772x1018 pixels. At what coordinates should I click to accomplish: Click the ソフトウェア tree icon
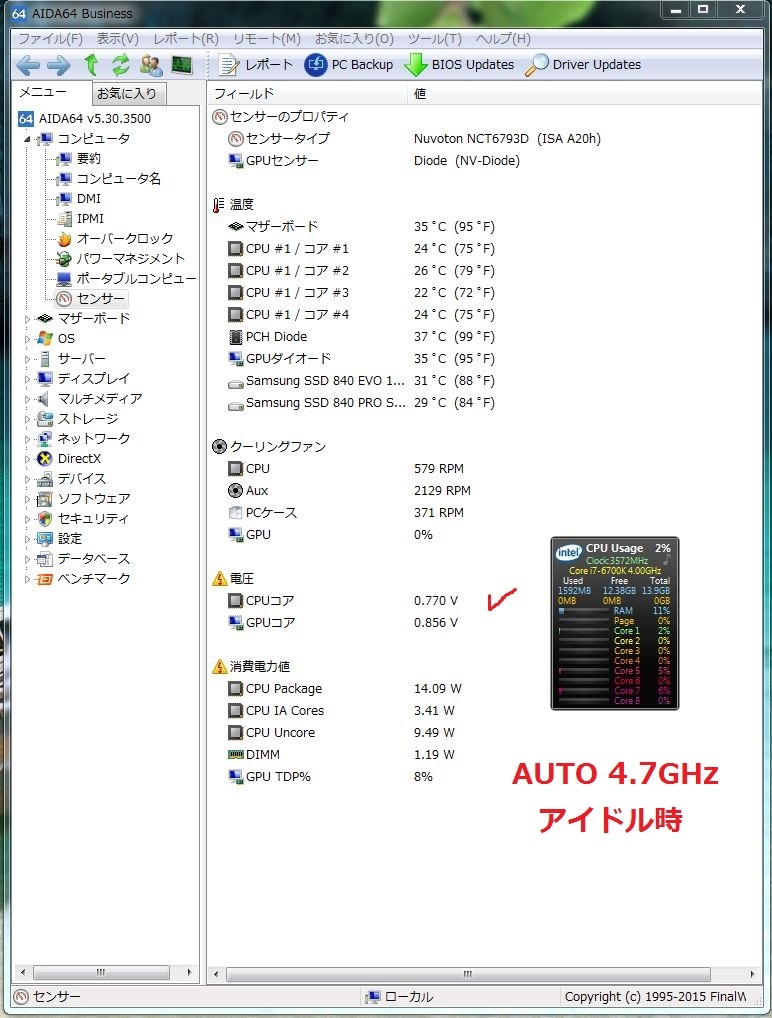pyautogui.click(x=45, y=499)
